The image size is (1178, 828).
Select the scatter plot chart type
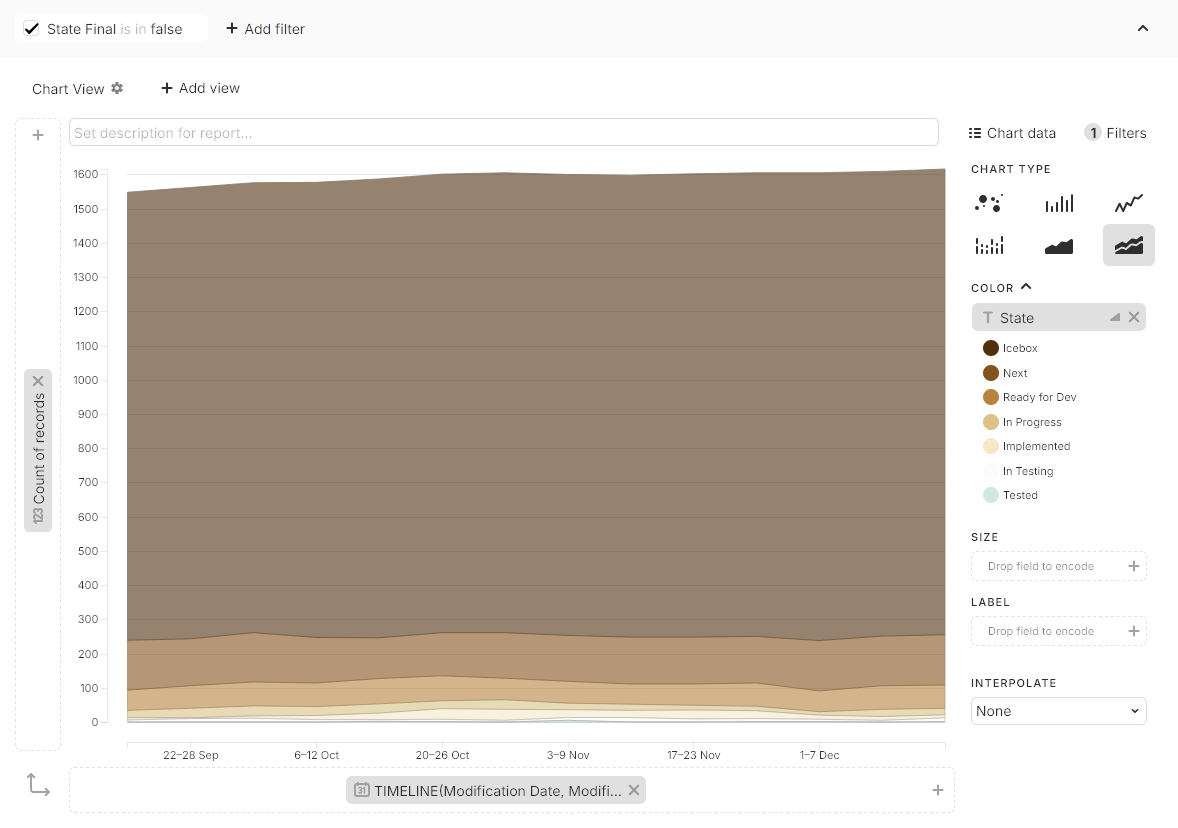[x=989, y=204]
